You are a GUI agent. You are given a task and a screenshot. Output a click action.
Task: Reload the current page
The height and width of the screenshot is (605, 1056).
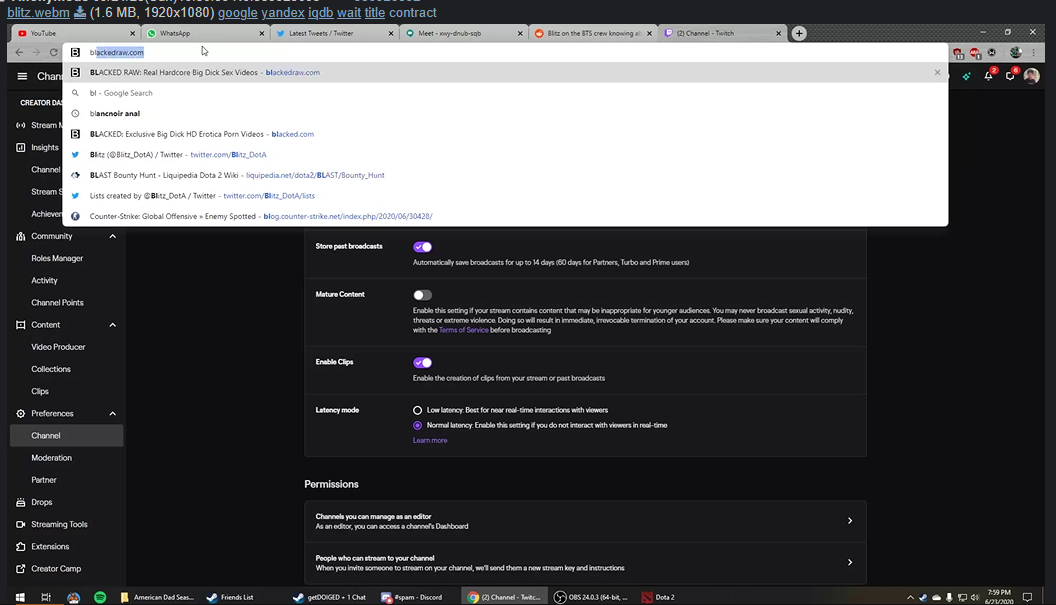[54, 53]
